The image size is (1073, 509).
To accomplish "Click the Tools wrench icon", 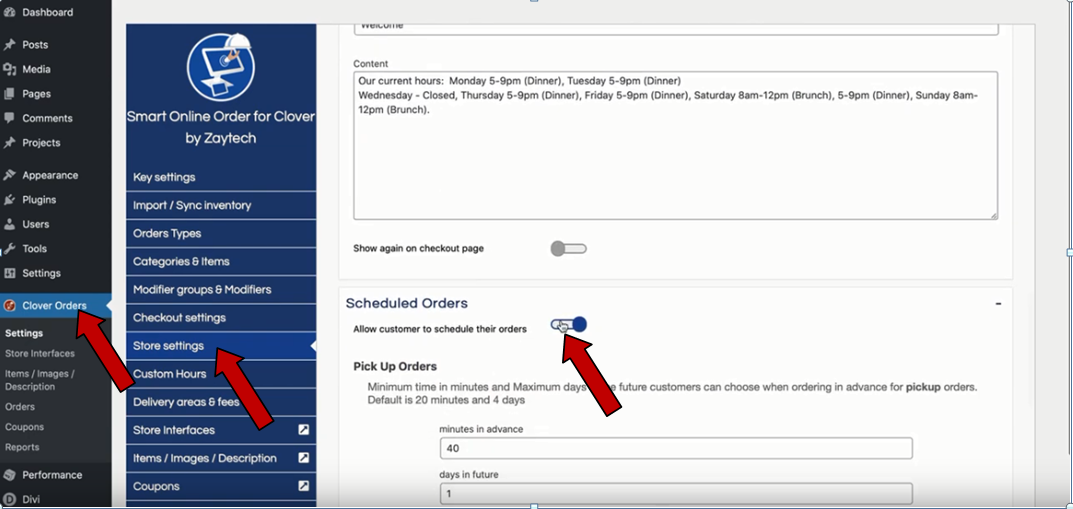I will 10,249.
